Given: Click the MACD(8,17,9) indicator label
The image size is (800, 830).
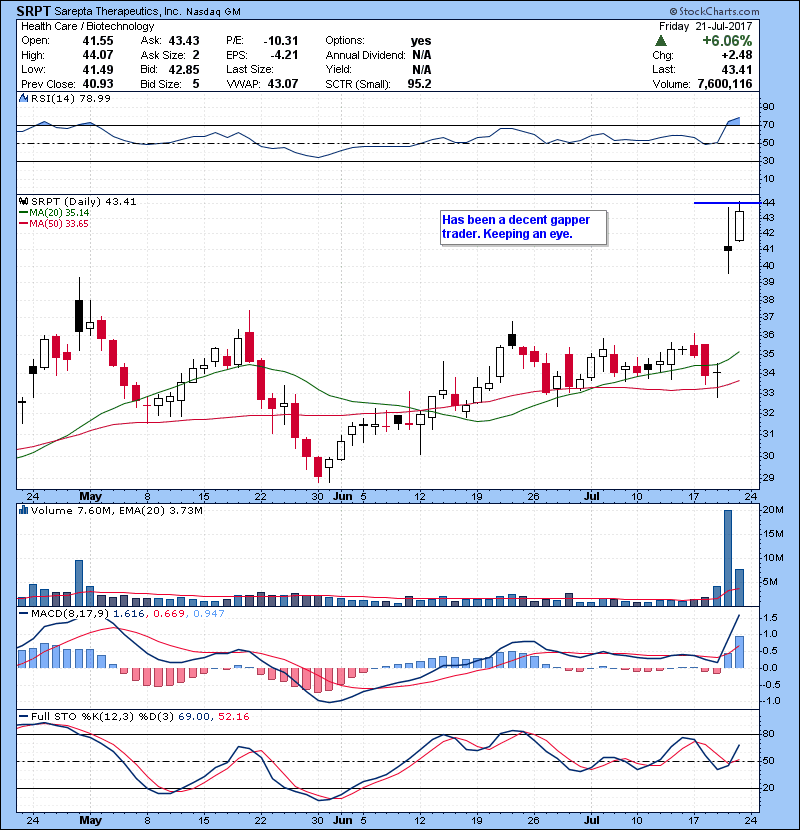Looking at the screenshot, I should pyautogui.click(x=70, y=614).
